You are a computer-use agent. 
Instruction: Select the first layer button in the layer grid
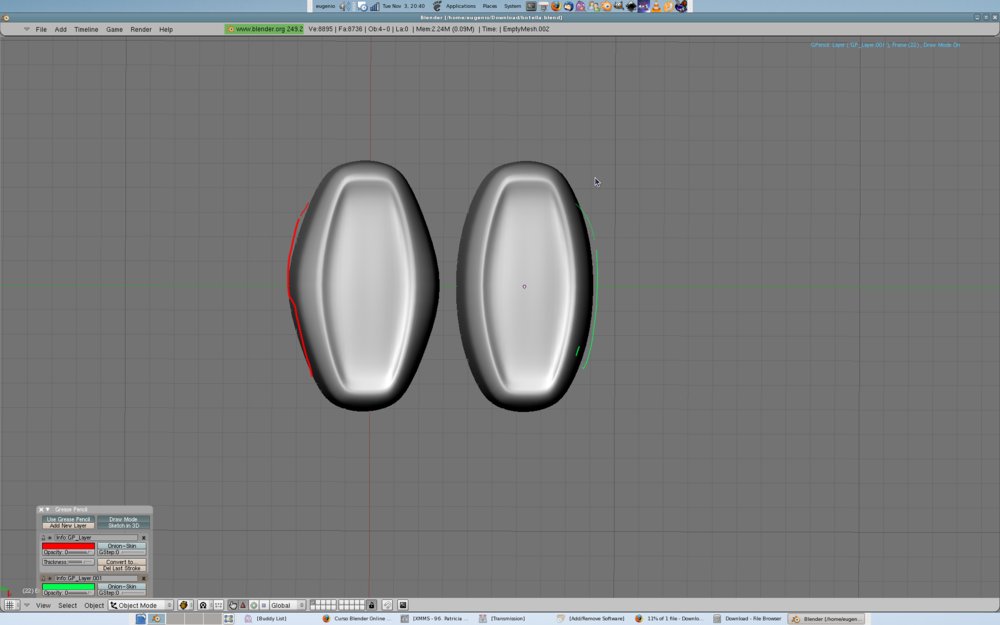click(312, 603)
